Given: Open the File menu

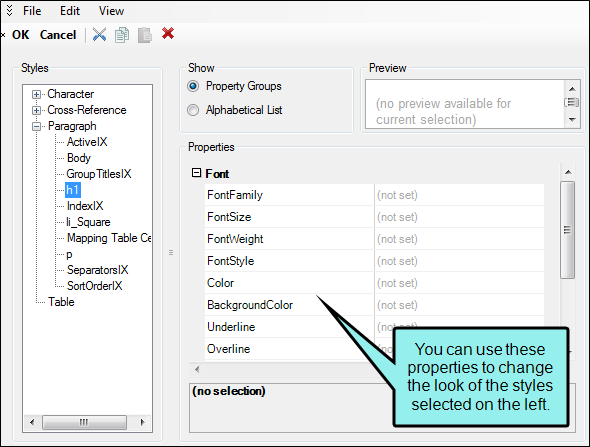Looking at the screenshot, I should 32,11.
